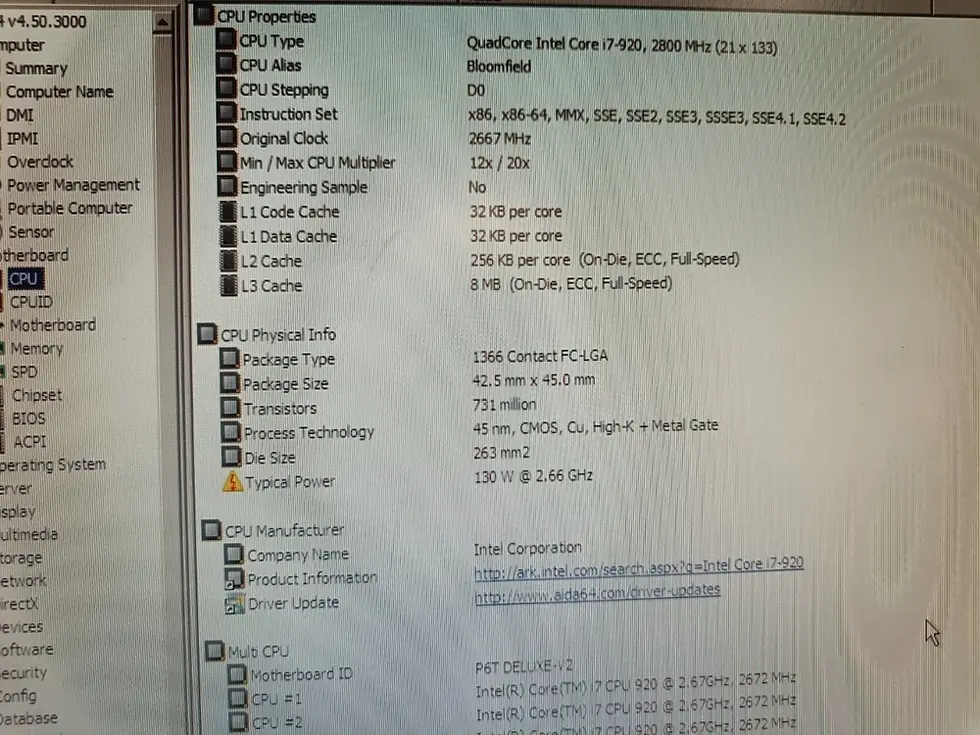Click the chip icon next to L1 Code Cache

point(229,212)
